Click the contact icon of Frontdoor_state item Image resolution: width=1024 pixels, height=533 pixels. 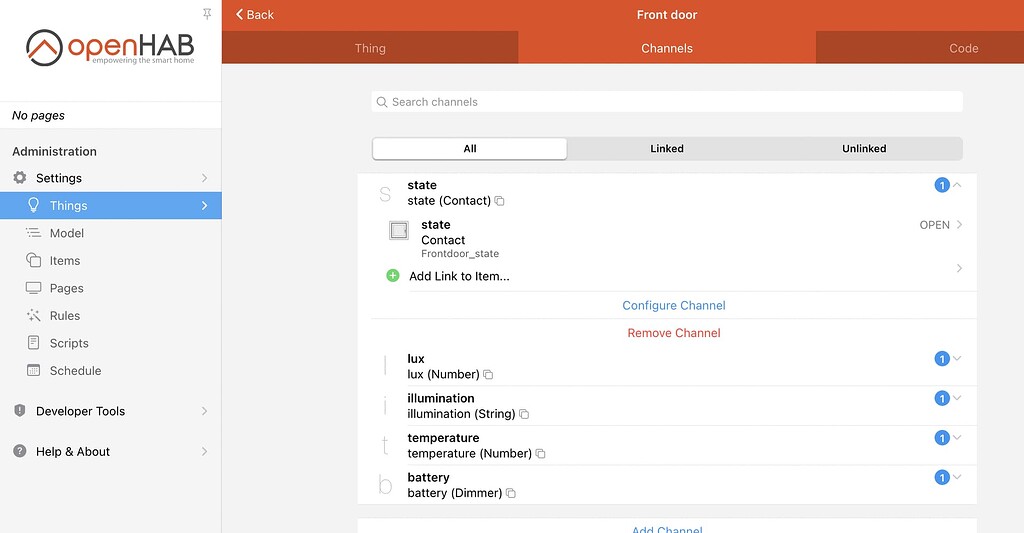pos(398,231)
